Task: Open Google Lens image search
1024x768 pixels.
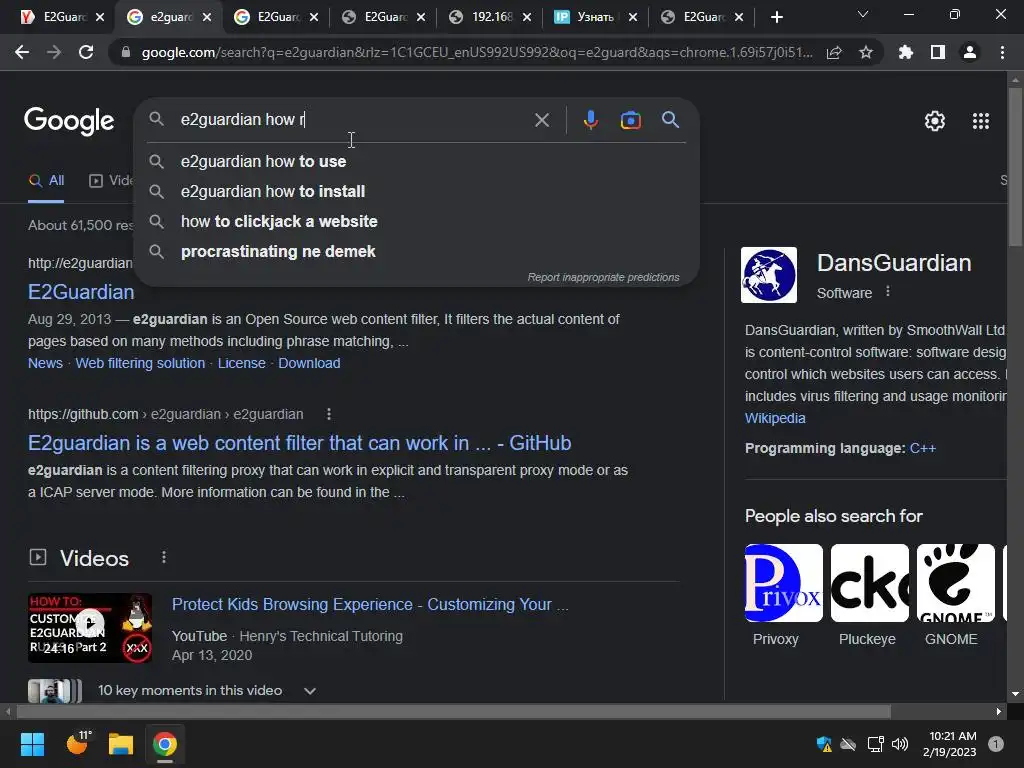Action: click(x=630, y=120)
